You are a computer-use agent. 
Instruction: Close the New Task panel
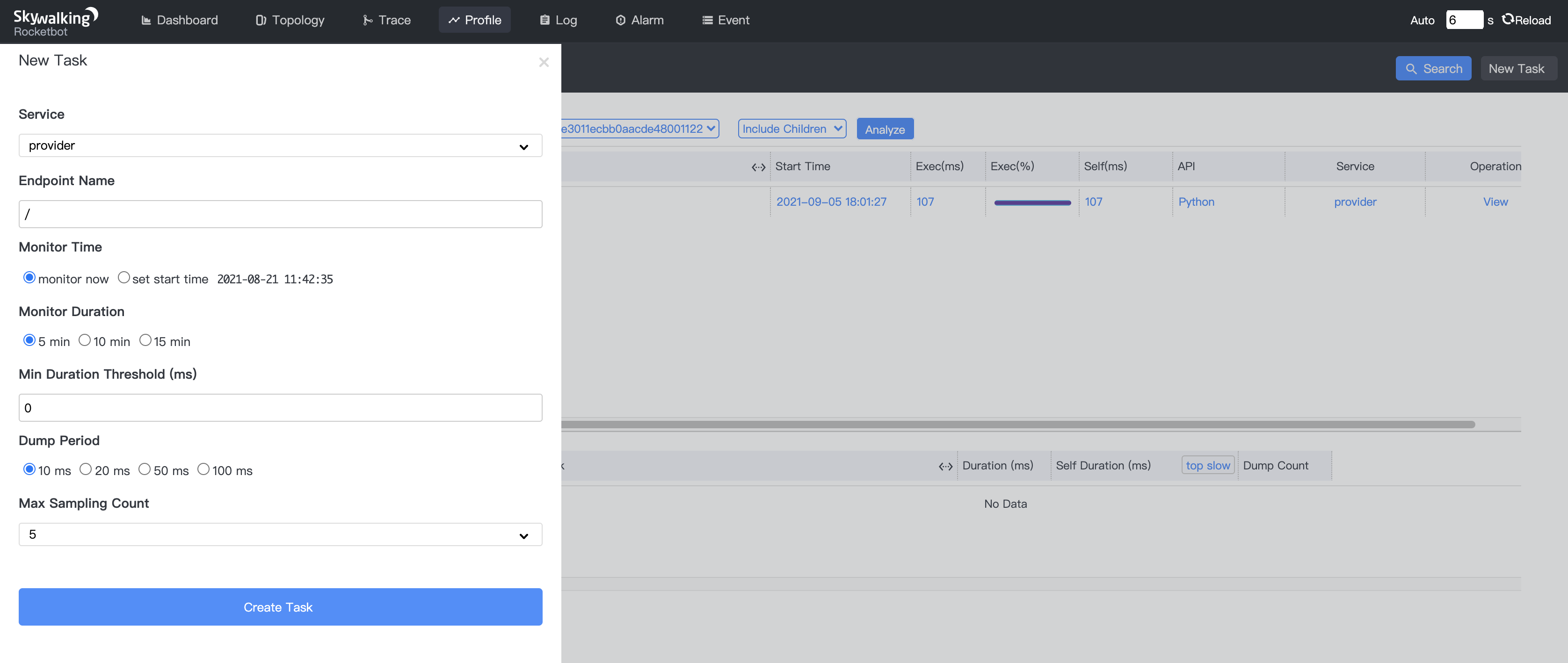544,62
